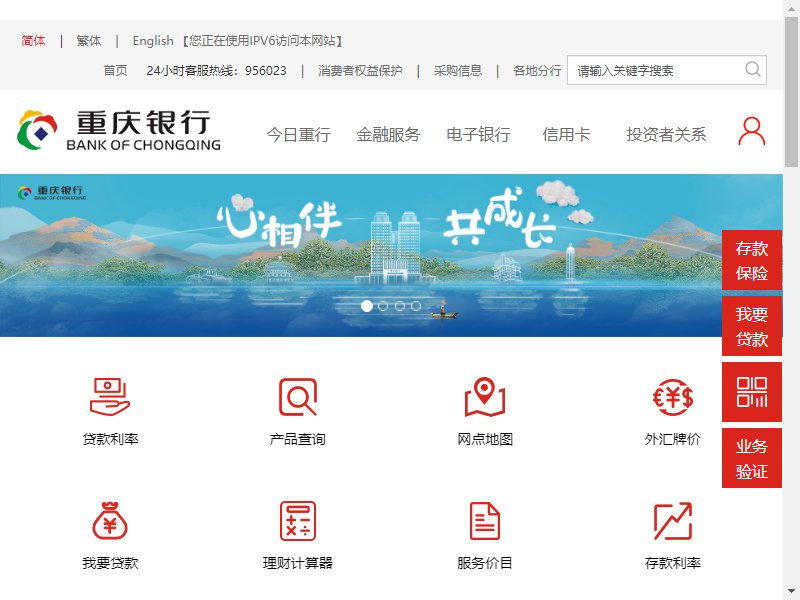The height and width of the screenshot is (600, 800).
Task: Click the Bank of Chongqing logo
Action: point(118,130)
